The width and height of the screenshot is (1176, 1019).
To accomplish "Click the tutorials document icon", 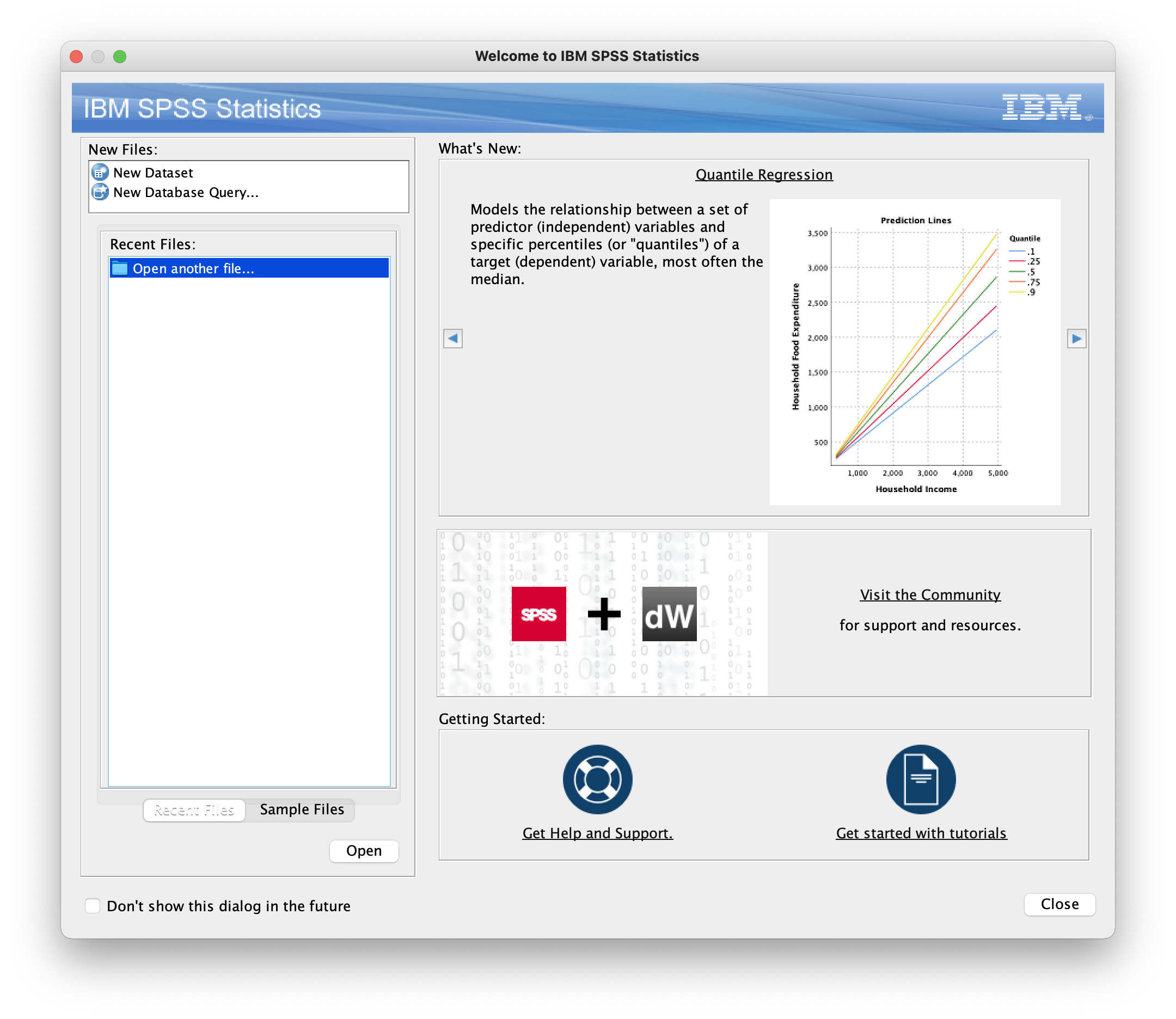I will pyautogui.click(x=921, y=779).
